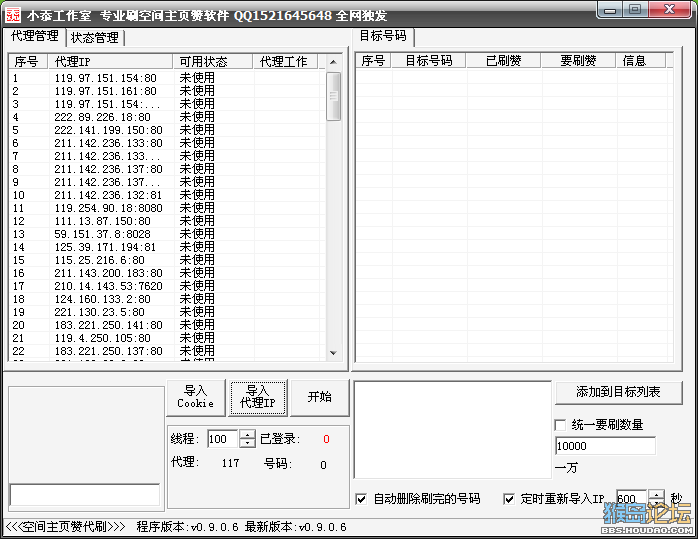The height and width of the screenshot is (539, 698).
Task: Click the app icon in the title bar
Action: click(13, 15)
